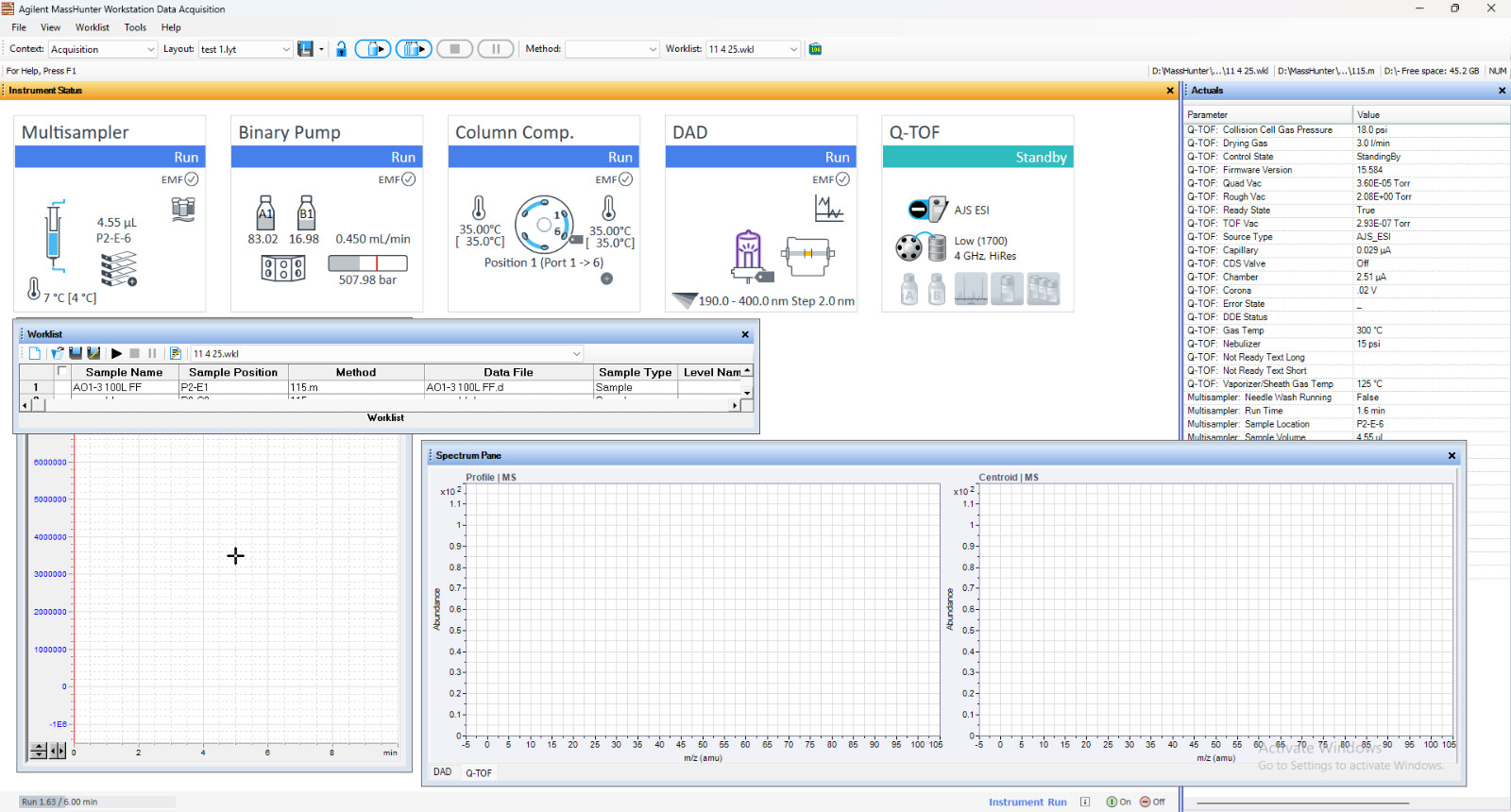This screenshot has height=812, width=1511.
Task: Click the A1 solvent bottle icon
Action: tap(265, 212)
